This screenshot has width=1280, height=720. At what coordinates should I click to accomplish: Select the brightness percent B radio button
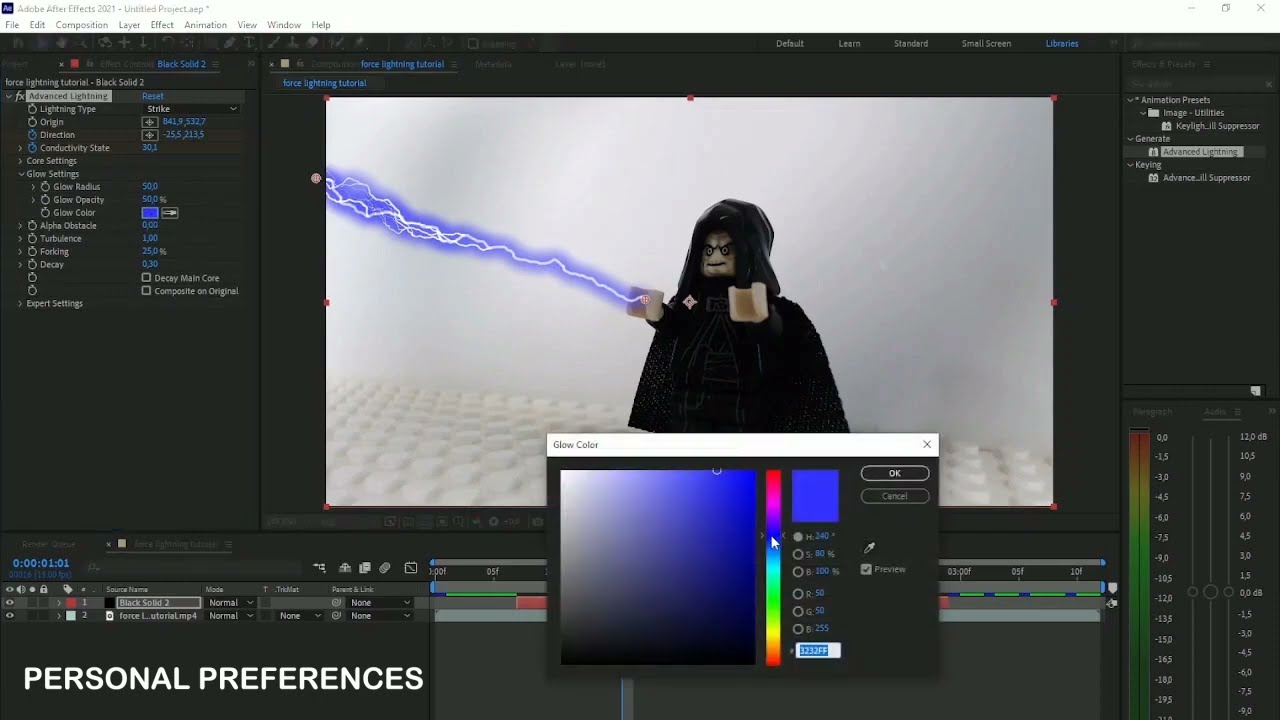coord(798,572)
